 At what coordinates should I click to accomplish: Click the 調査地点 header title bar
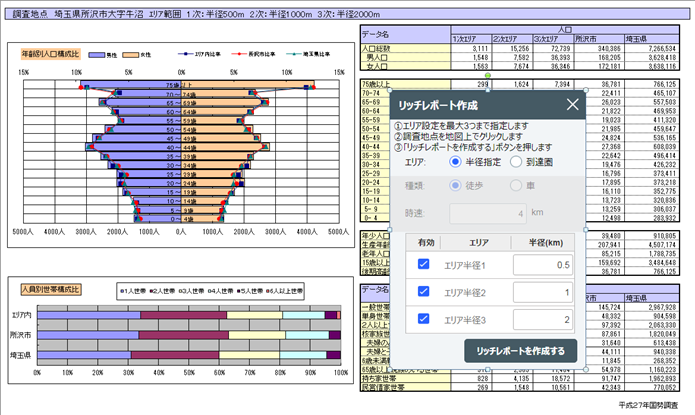point(347,14)
